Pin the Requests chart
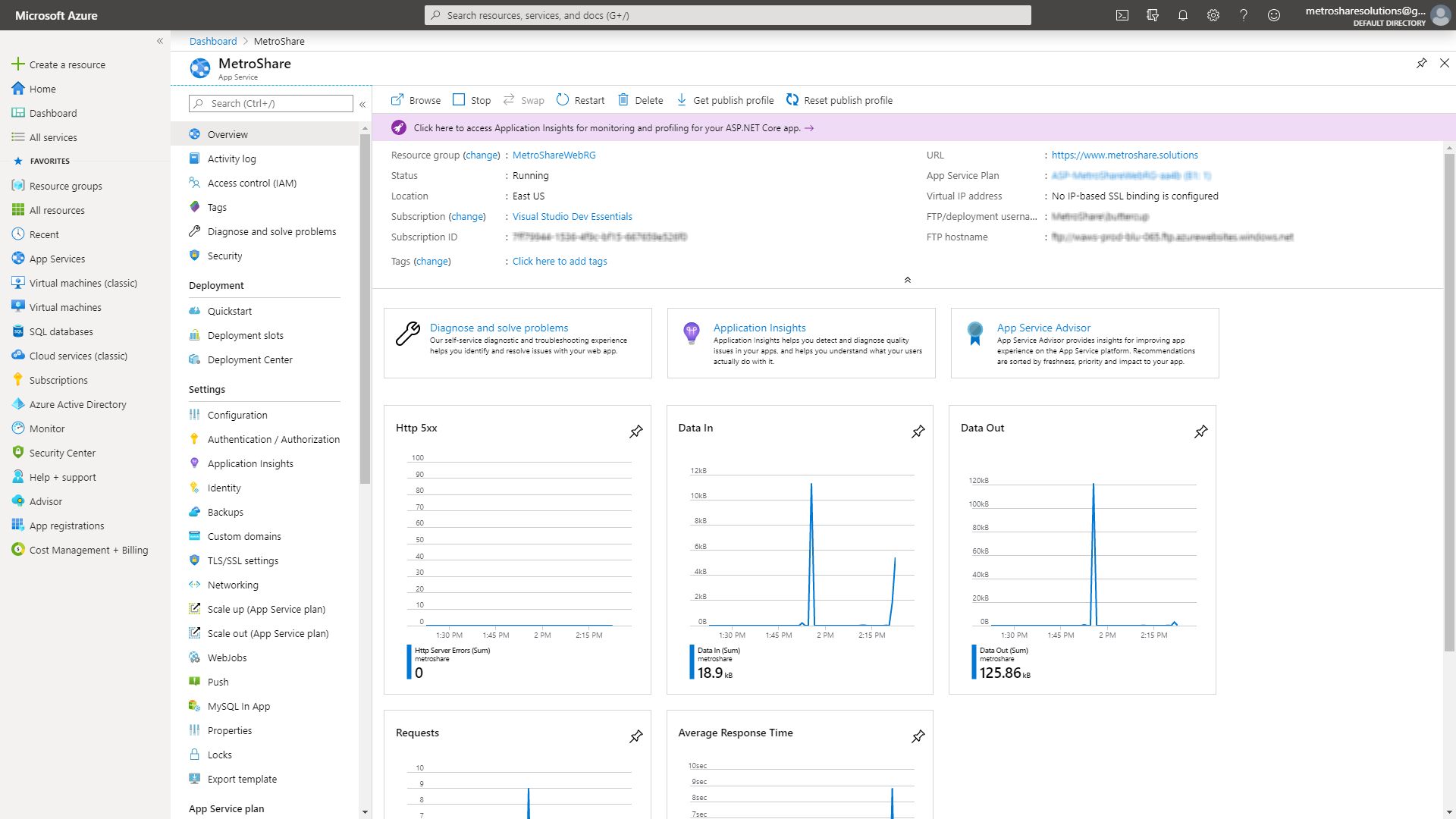This screenshot has height=819, width=1456. click(x=636, y=736)
